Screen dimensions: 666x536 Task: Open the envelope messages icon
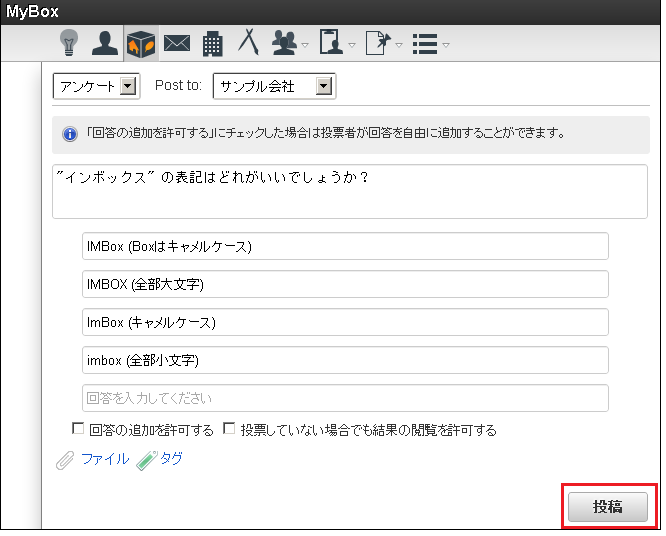point(177,44)
